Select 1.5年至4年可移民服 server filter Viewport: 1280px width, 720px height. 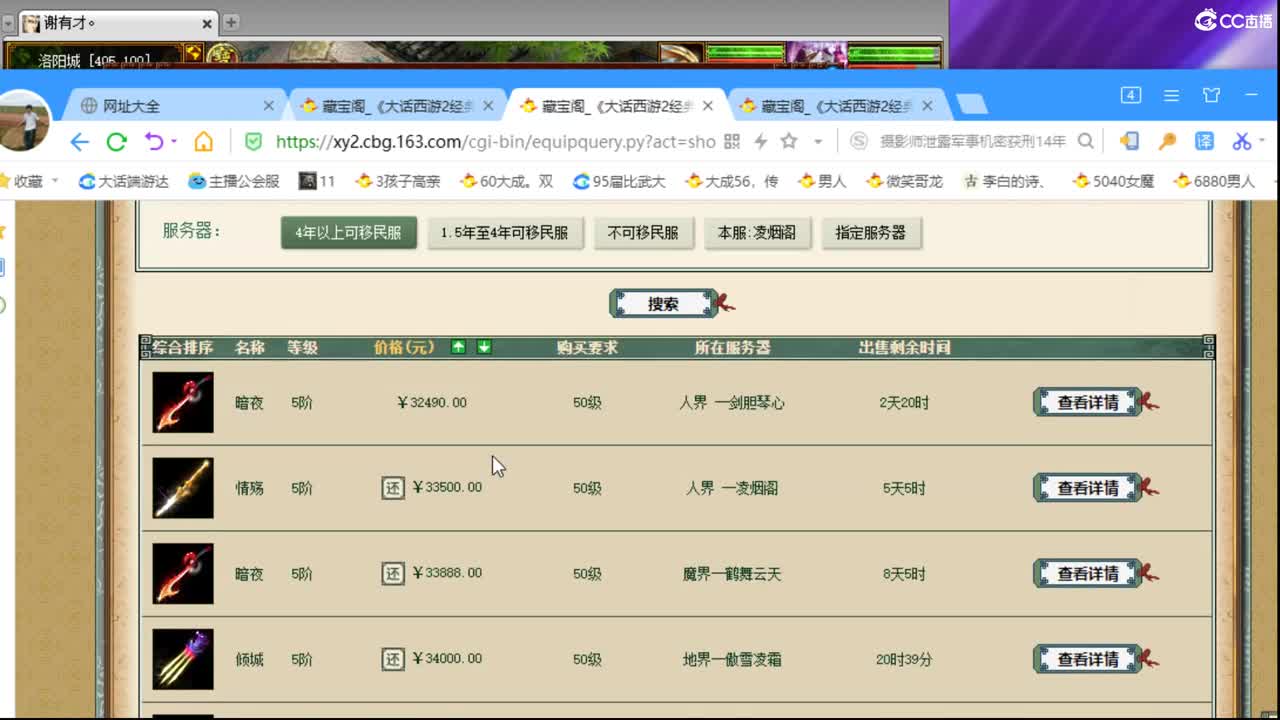point(504,233)
